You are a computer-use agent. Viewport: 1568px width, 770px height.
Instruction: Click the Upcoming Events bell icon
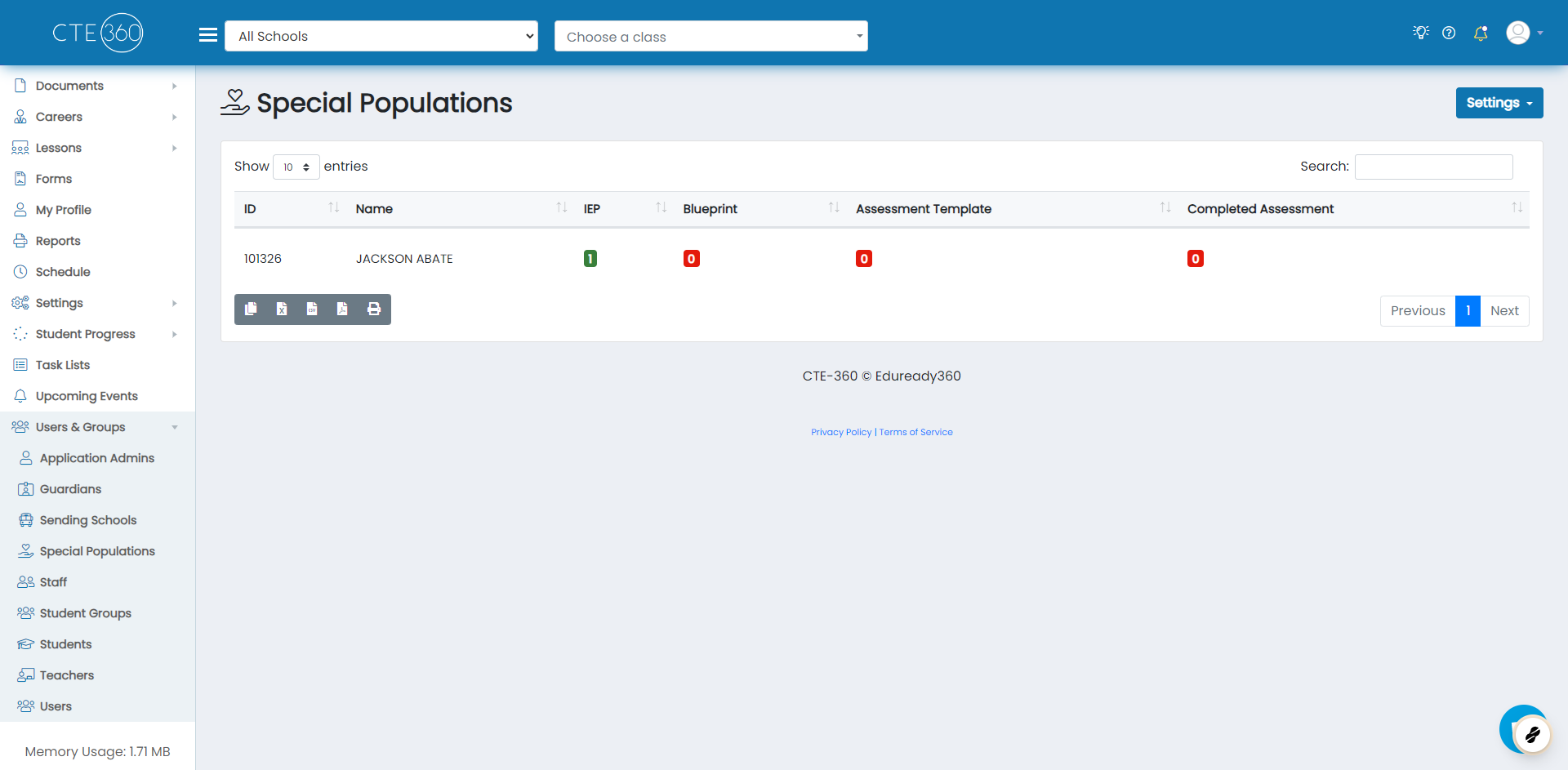[20, 396]
